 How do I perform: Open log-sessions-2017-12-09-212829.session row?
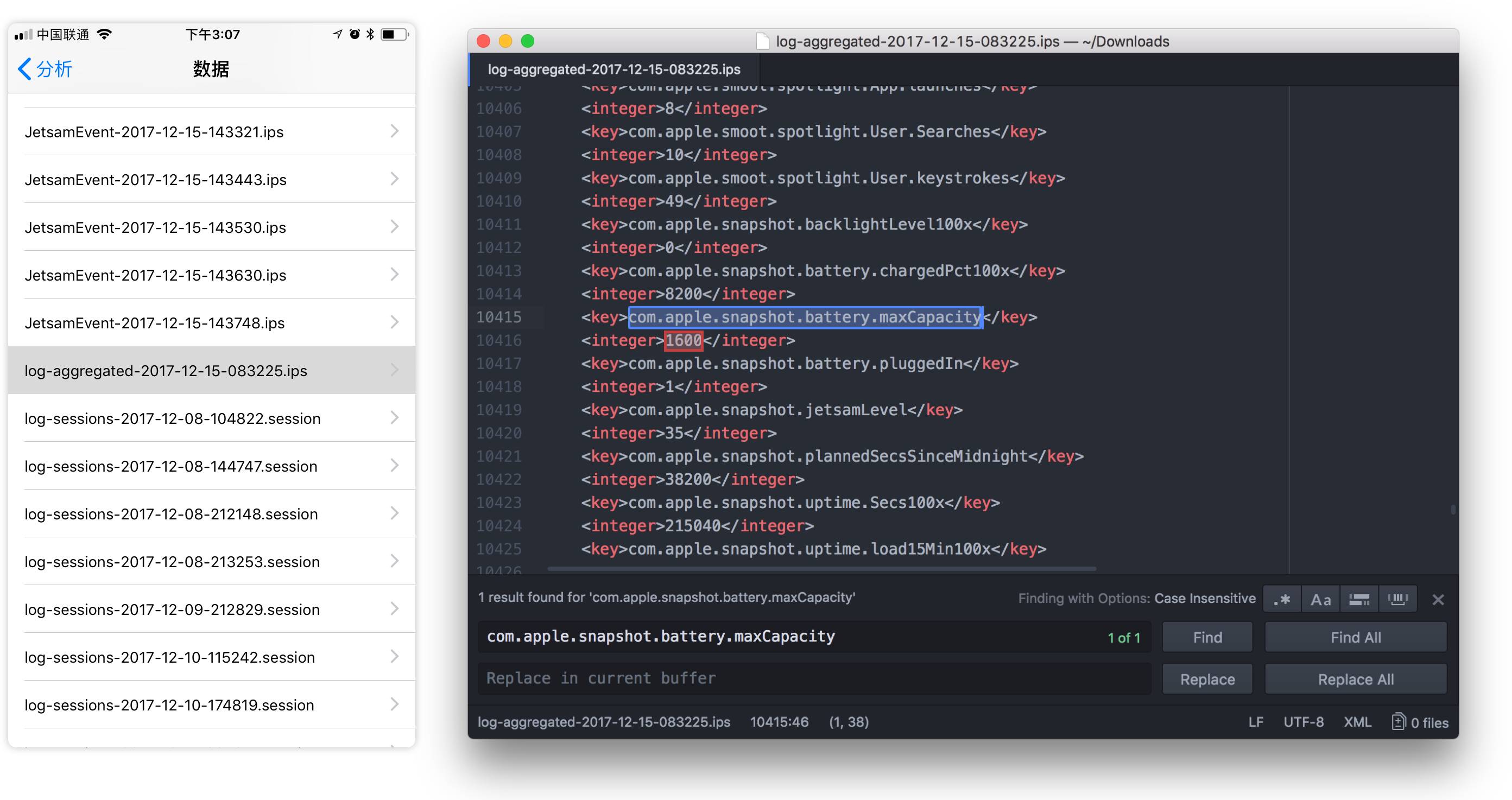211,609
